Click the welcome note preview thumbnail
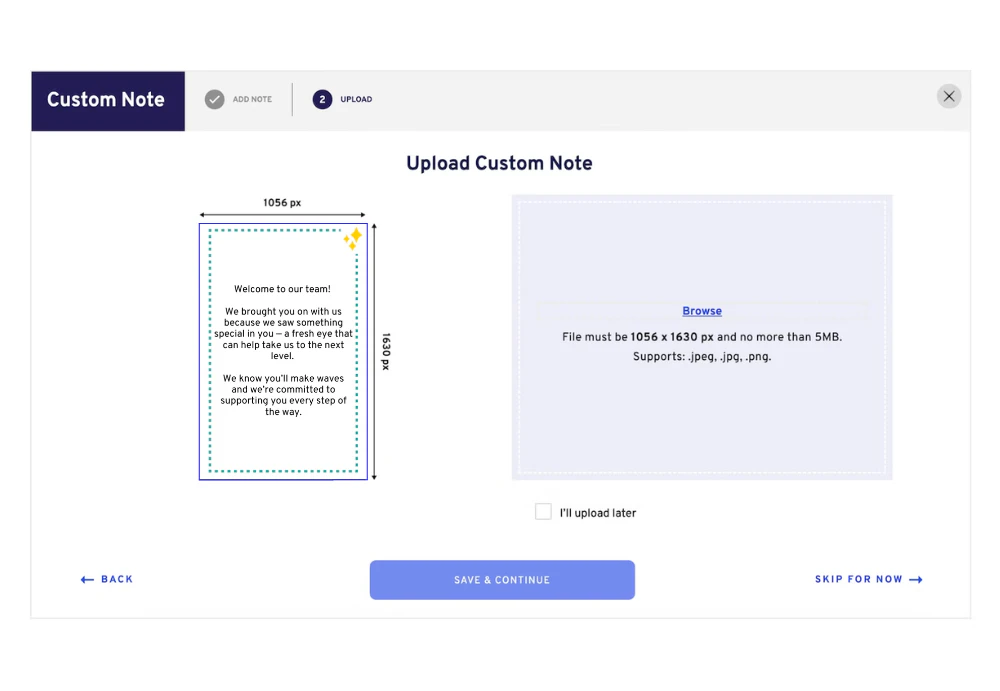Screen dimensions: 1000x691 point(283,352)
